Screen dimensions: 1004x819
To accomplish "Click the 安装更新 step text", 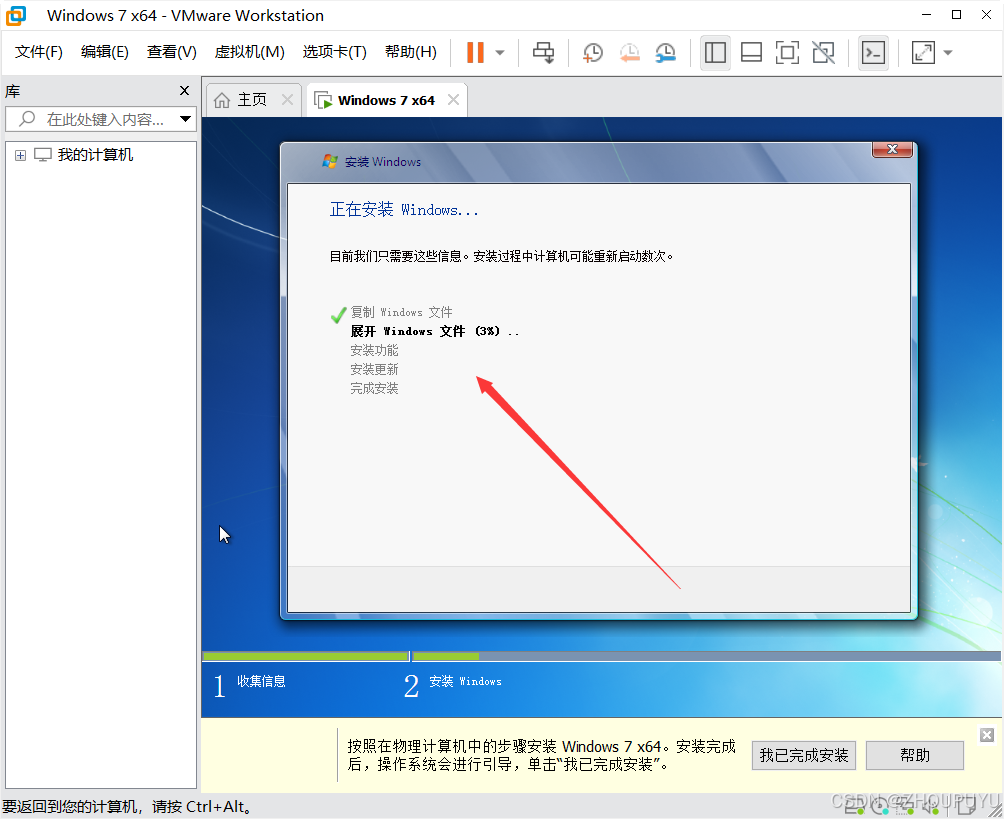I will point(374,369).
